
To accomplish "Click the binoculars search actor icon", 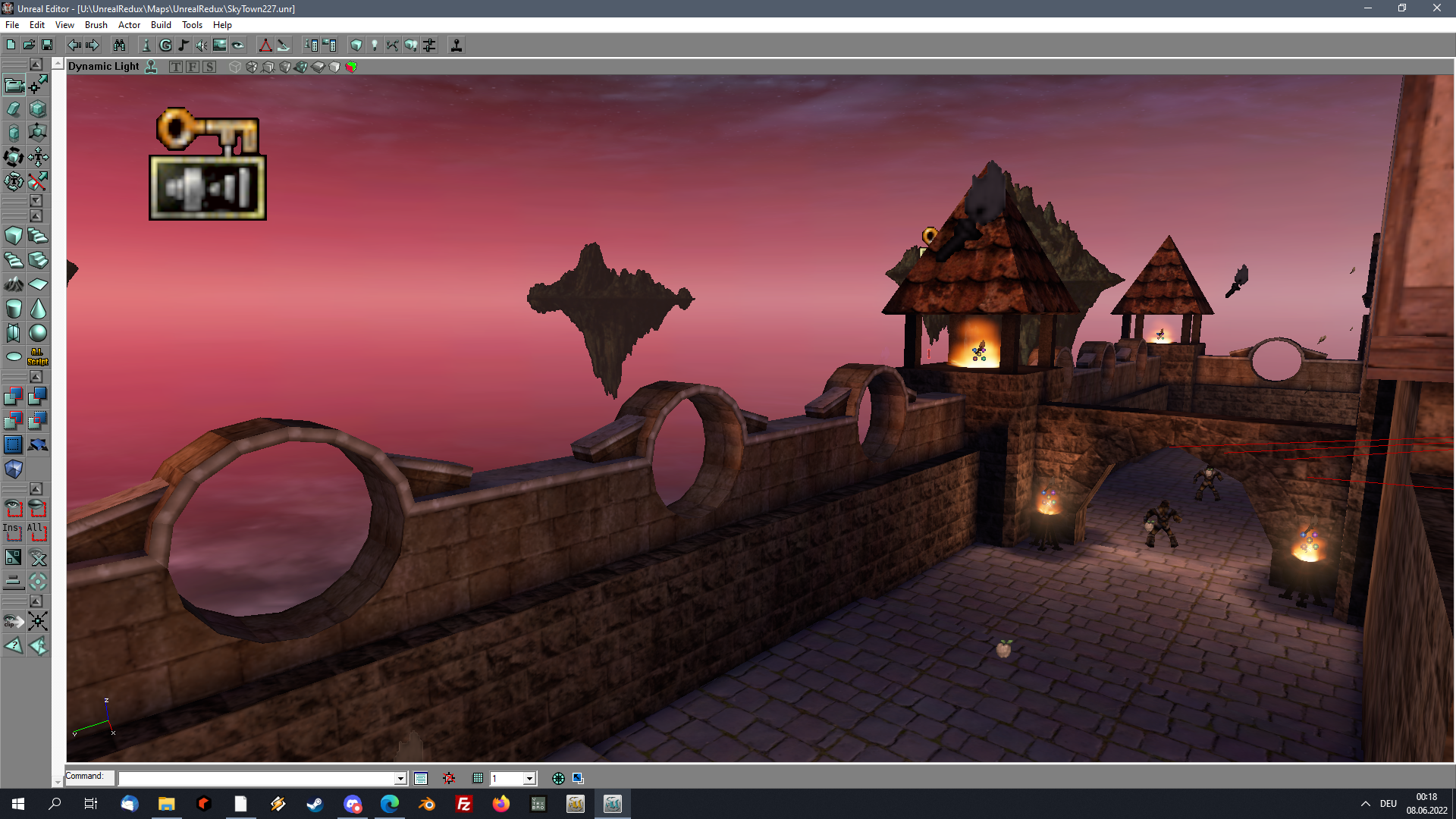I will pos(119,45).
